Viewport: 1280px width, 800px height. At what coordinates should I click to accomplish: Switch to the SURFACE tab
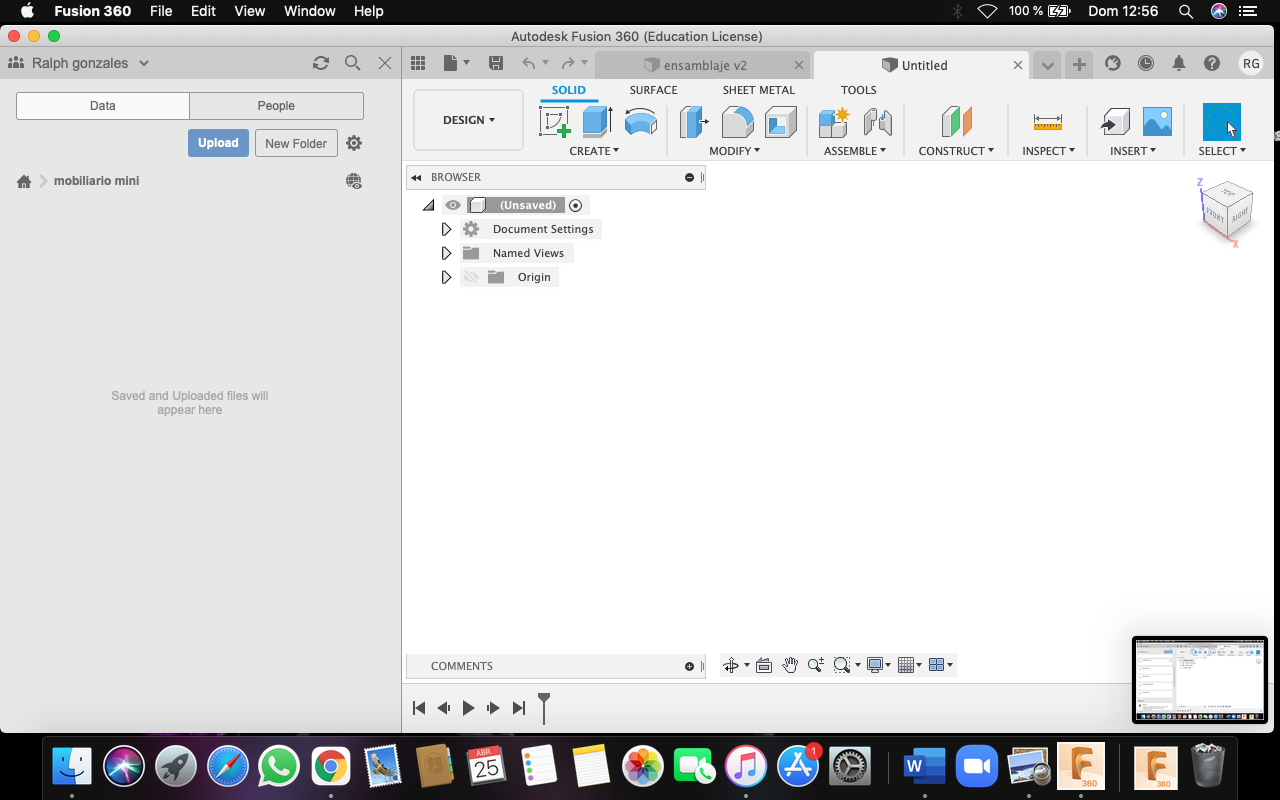click(x=653, y=90)
